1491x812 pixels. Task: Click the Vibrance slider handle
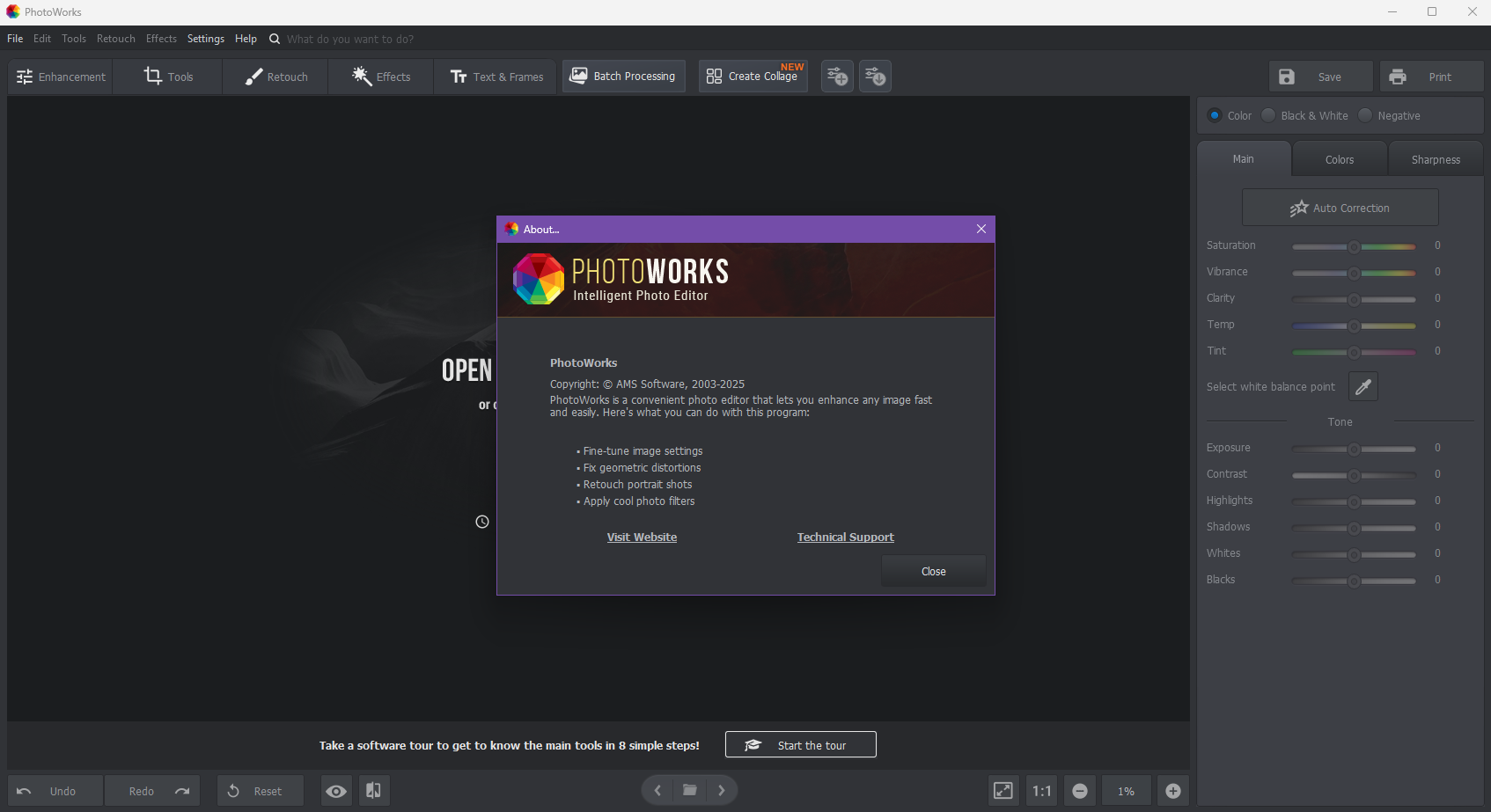1355,274
